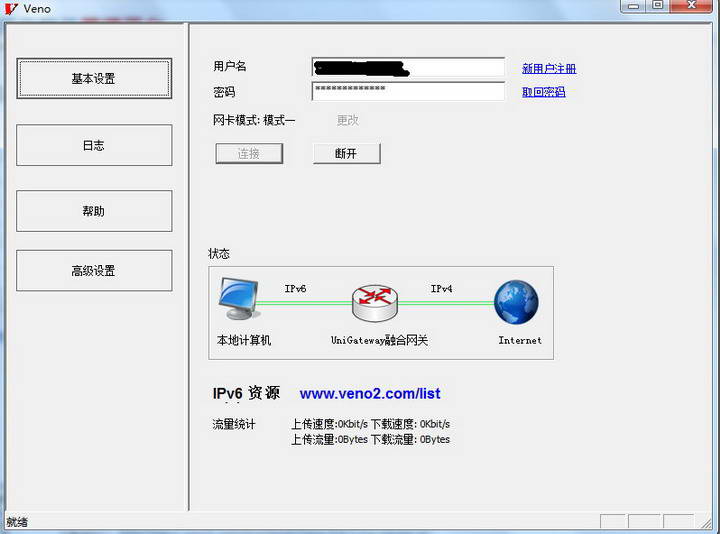
Task: Open the www.veno2.com/list link
Action: (370, 393)
